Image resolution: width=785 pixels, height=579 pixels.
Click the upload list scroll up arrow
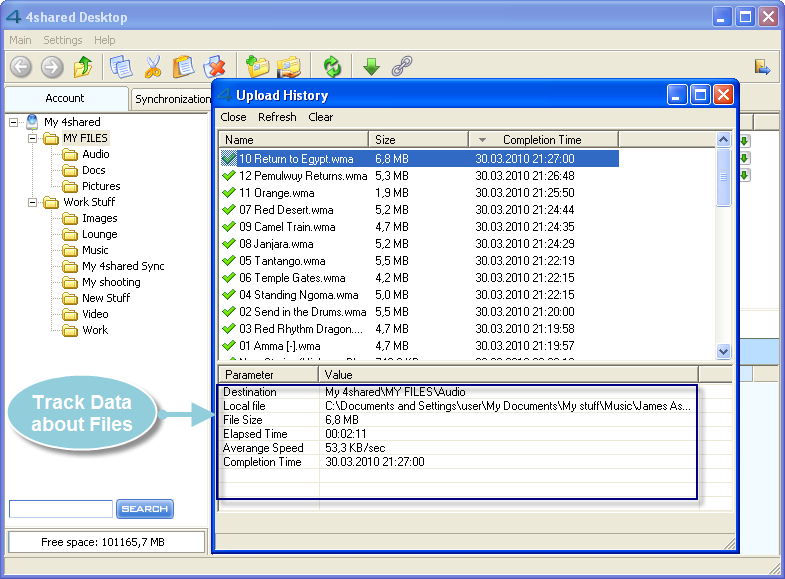click(723, 140)
